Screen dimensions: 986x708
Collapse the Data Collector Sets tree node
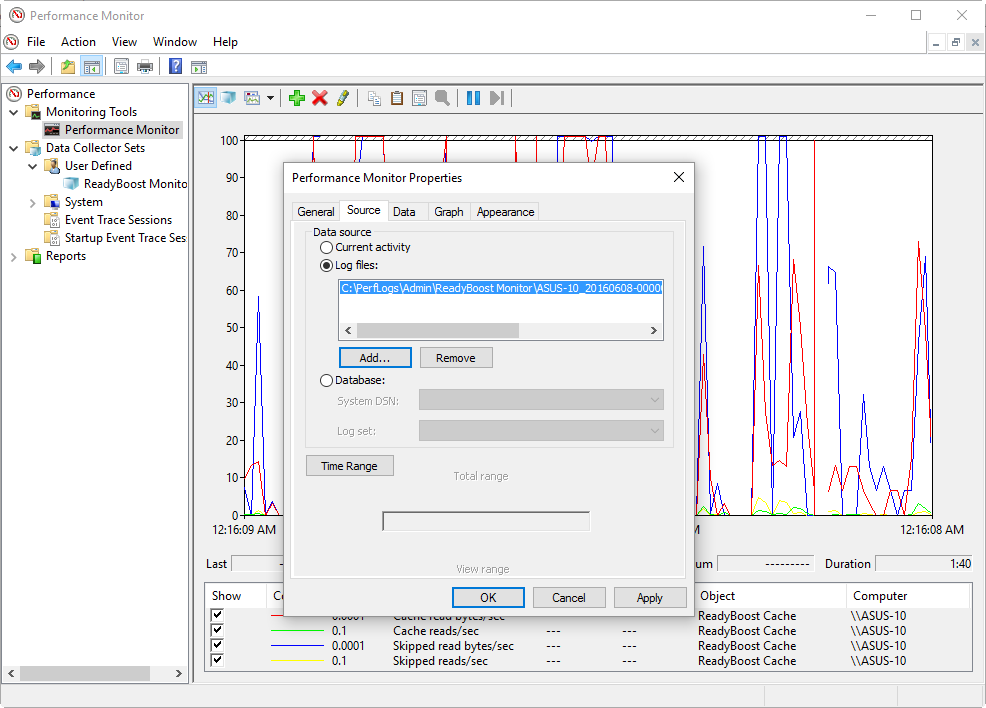(14, 148)
